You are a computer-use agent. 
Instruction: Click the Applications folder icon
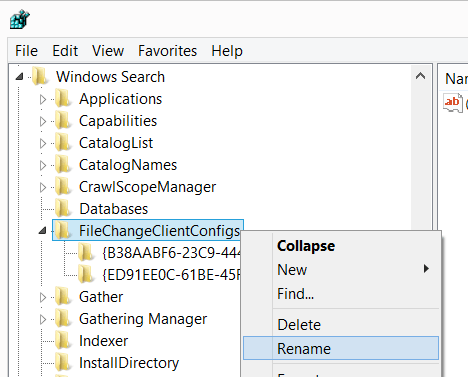(63, 98)
